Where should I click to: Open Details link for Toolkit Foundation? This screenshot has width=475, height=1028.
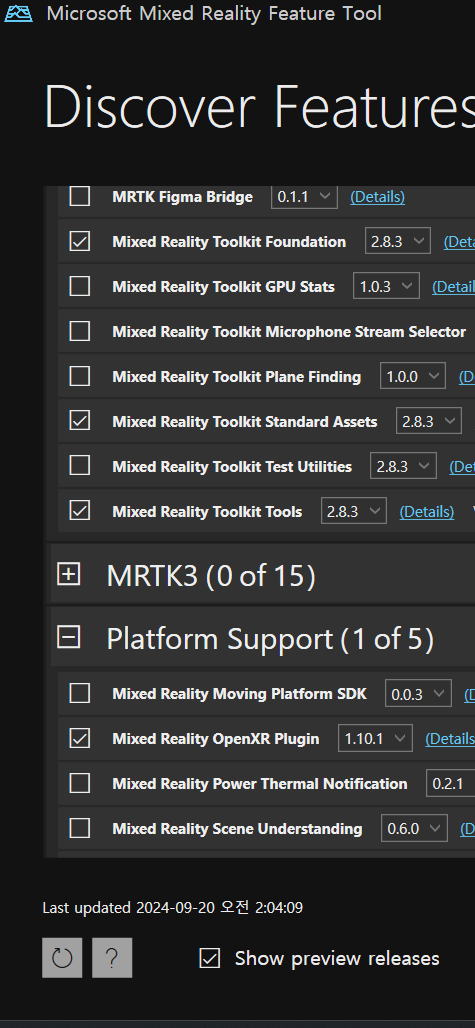point(459,242)
